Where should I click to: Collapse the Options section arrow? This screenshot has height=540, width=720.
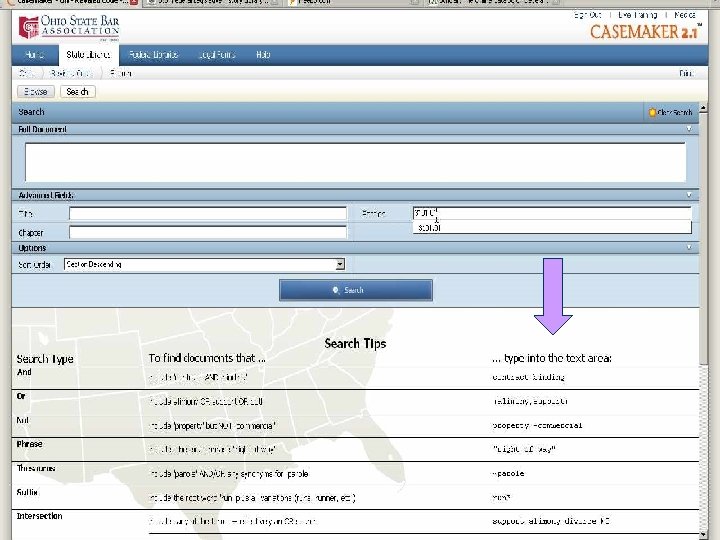pyautogui.click(x=689, y=248)
